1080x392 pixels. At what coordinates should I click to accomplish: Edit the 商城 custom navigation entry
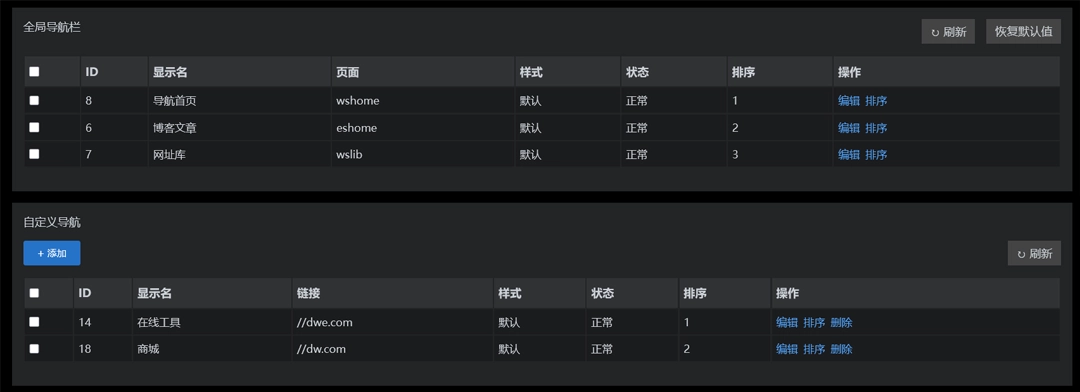(787, 349)
